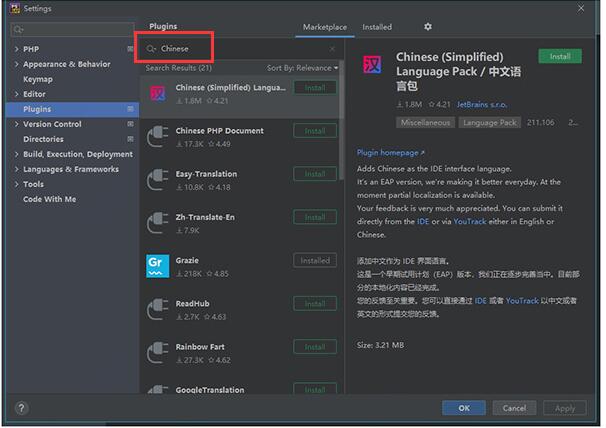Image resolution: width=606 pixels, height=428 pixels.
Task: Click the Chinese (Simplified) language pack icon
Action: click(158, 93)
